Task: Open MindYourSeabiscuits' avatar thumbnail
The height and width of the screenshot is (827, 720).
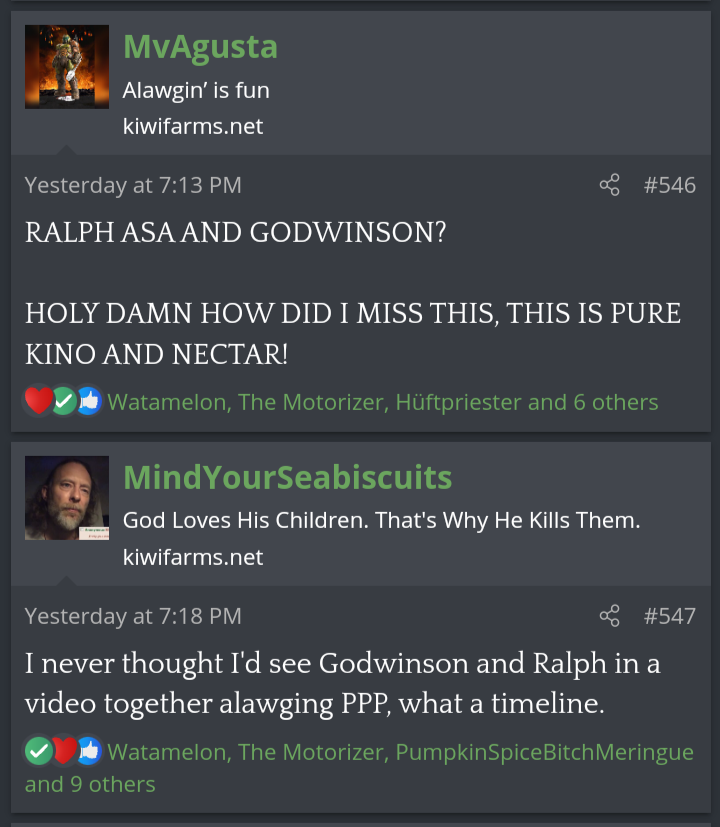Action: click(67, 498)
